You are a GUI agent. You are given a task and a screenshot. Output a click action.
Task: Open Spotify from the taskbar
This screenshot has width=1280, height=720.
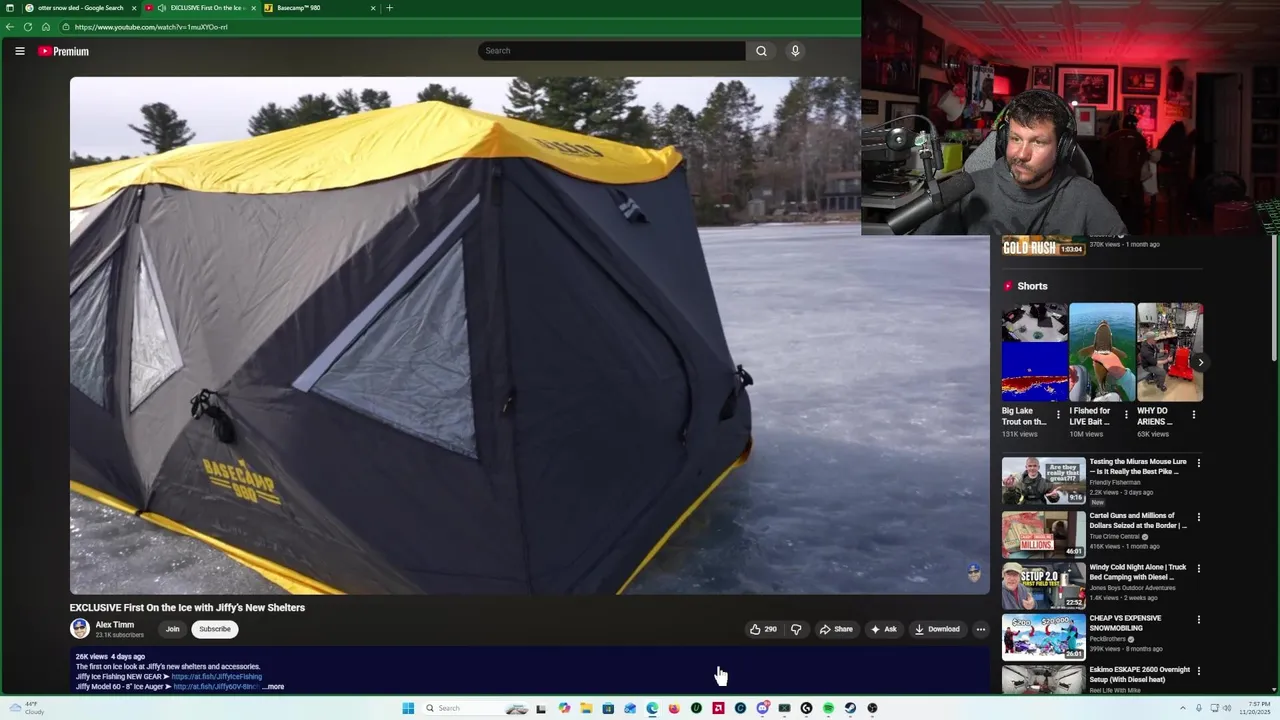point(828,708)
